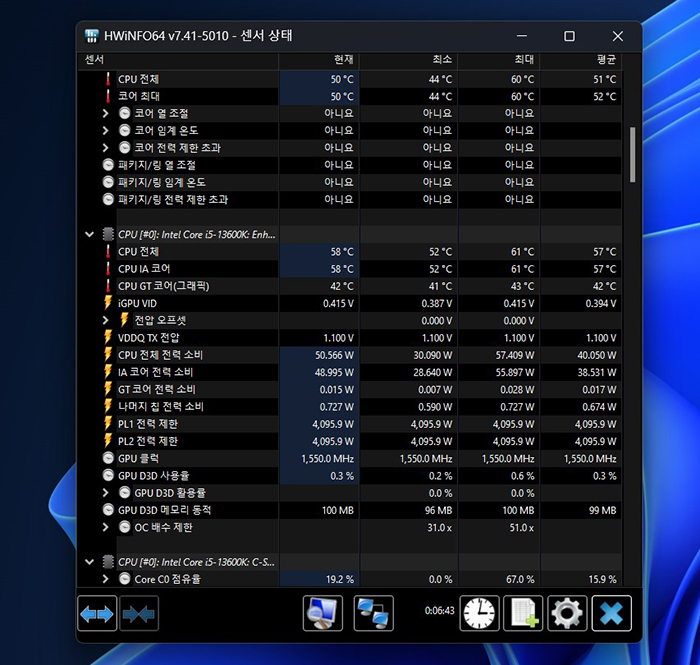Click the expand columns double-arrow icon
700x665 pixels.
(x=97, y=613)
